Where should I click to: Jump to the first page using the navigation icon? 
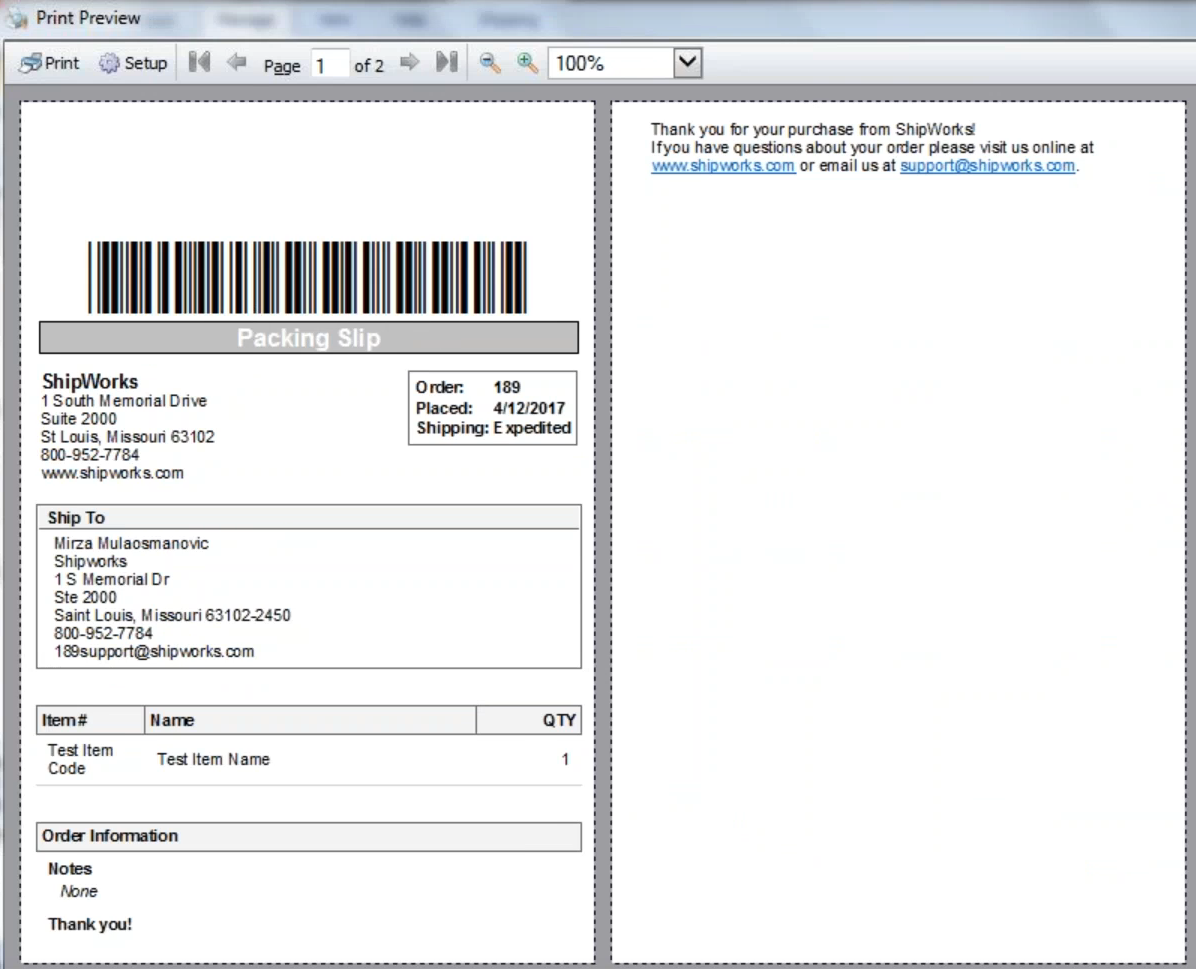coord(198,61)
